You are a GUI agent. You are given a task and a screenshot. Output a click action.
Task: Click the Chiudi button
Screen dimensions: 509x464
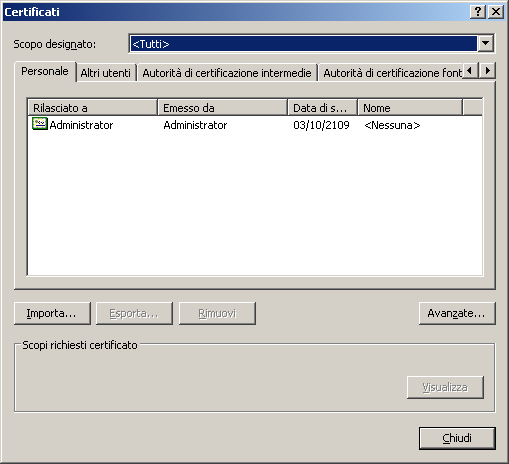457,438
